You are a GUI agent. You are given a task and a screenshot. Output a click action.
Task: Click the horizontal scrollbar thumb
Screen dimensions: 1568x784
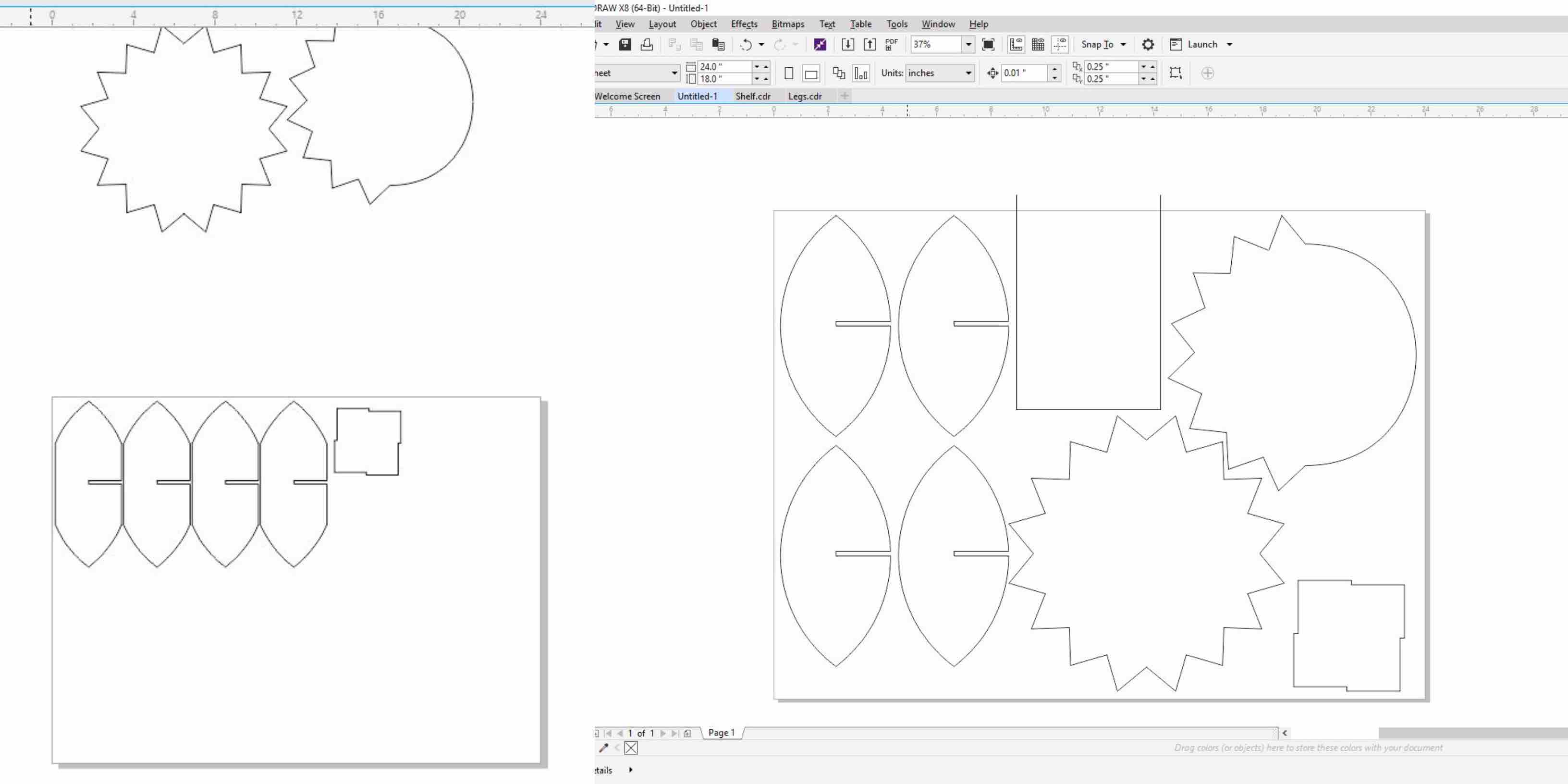pos(1473,734)
